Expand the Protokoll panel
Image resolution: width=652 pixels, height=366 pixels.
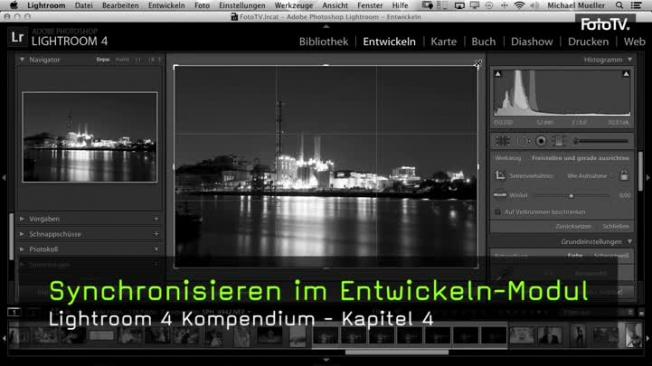[x=22, y=249]
